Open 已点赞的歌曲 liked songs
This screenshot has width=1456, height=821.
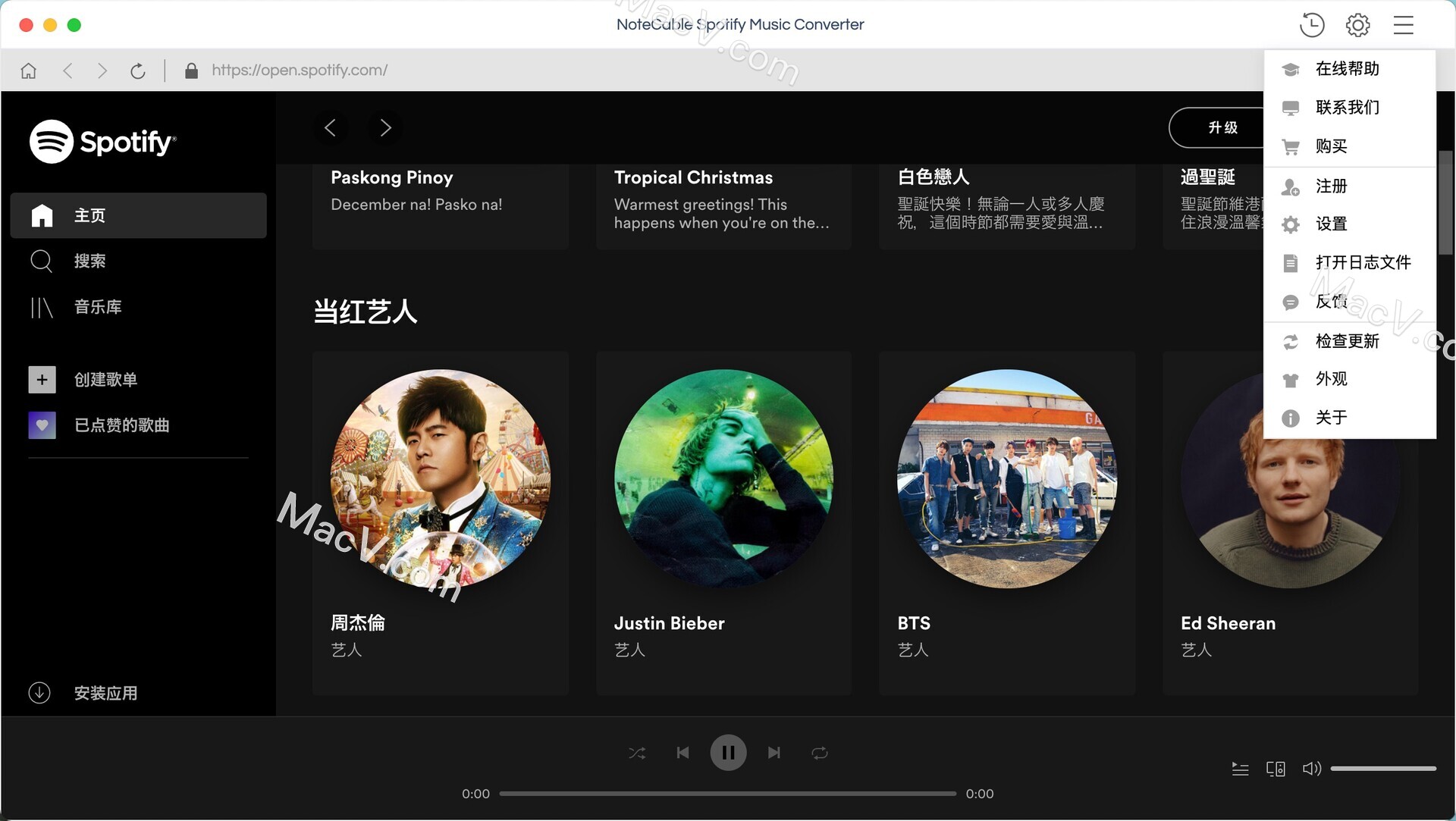[138, 425]
